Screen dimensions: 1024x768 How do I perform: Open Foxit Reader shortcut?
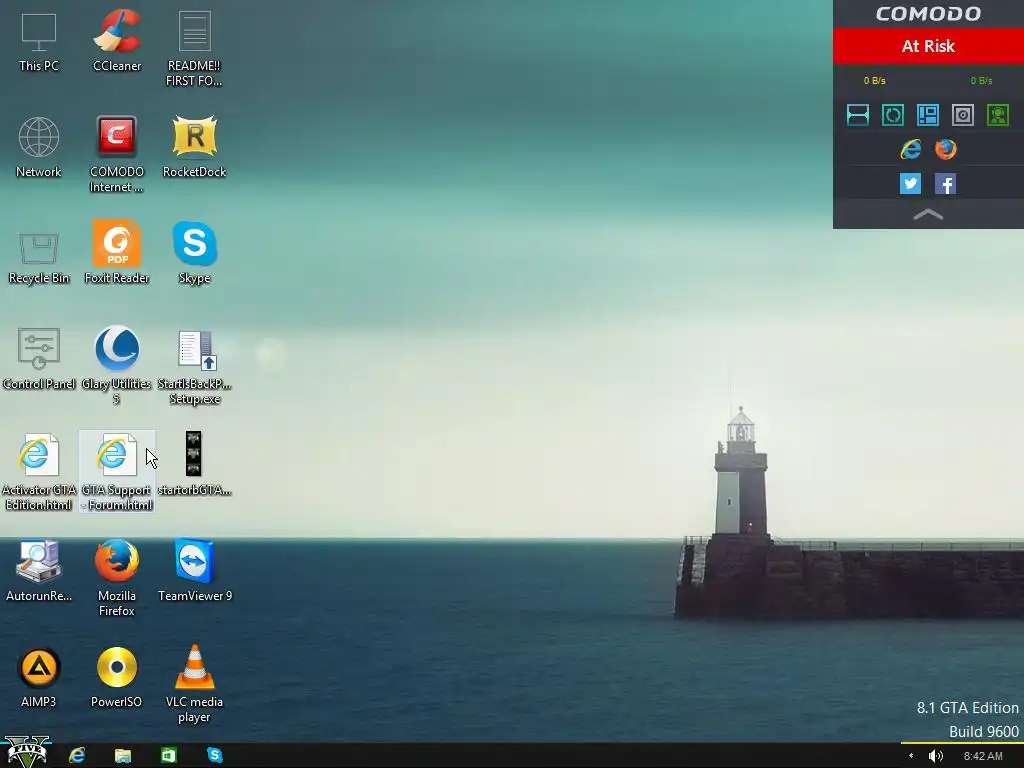coord(117,252)
